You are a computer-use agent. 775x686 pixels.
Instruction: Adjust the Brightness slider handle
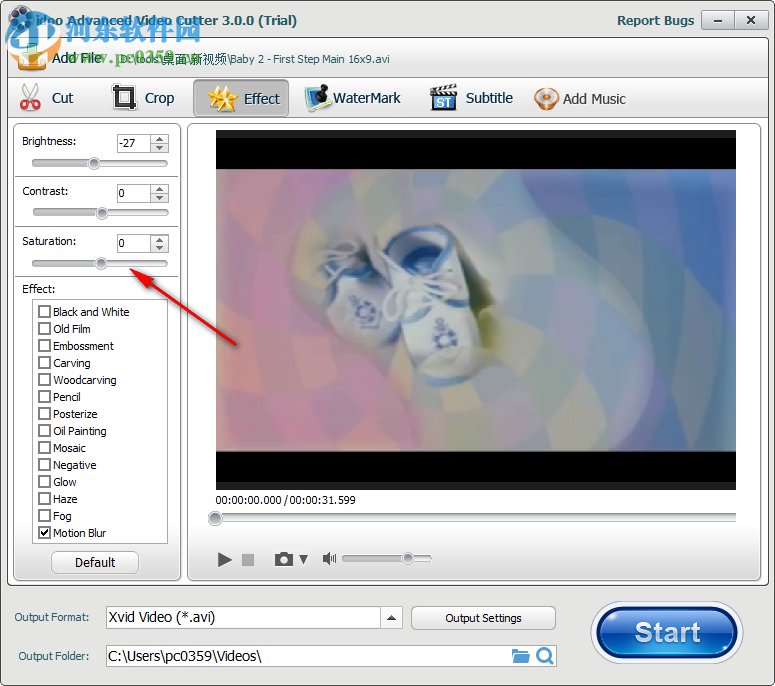click(94, 164)
